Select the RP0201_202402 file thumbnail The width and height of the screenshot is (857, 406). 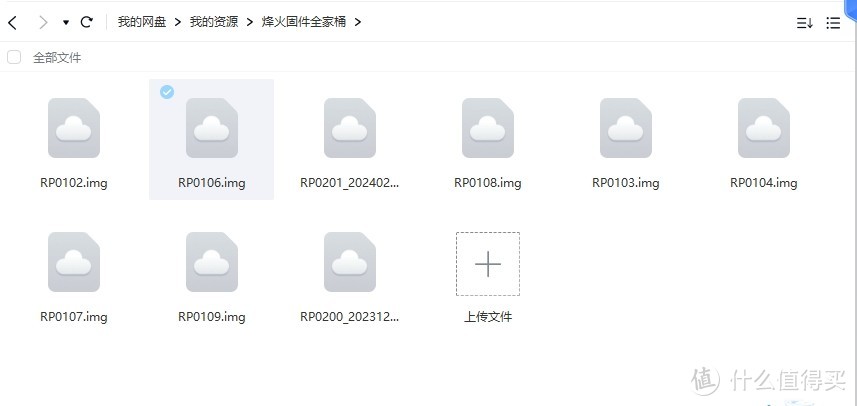coord(350,128)
